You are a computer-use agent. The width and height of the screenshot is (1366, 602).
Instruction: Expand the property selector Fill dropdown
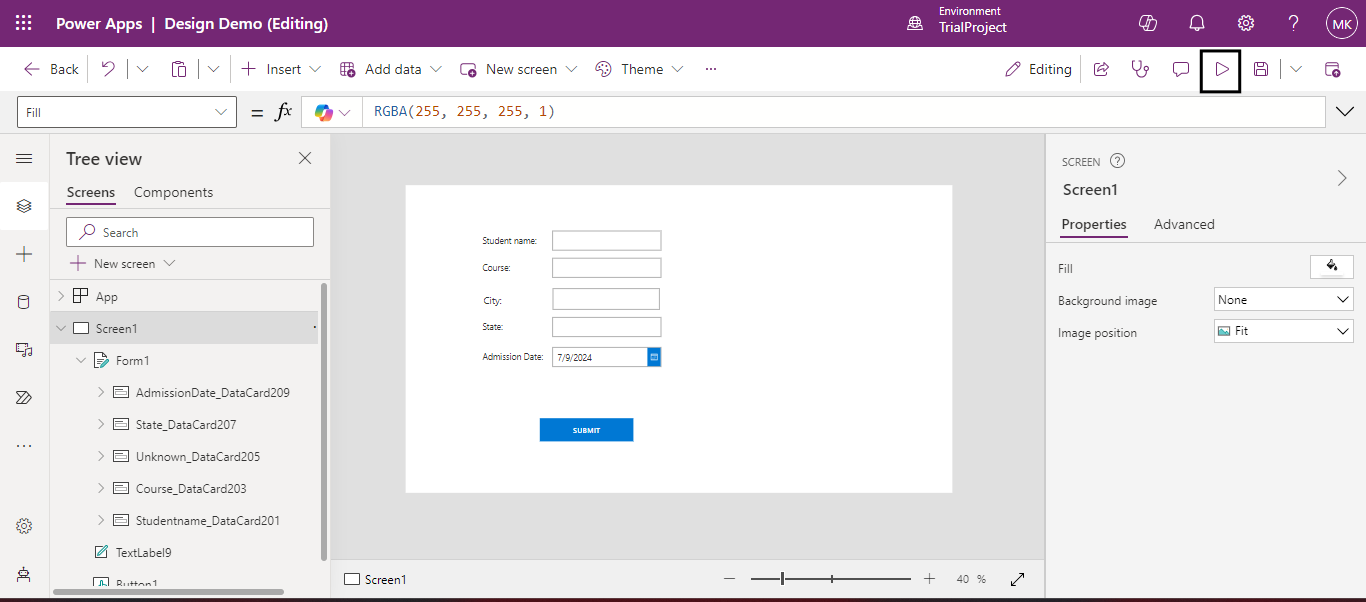(127, 113)
